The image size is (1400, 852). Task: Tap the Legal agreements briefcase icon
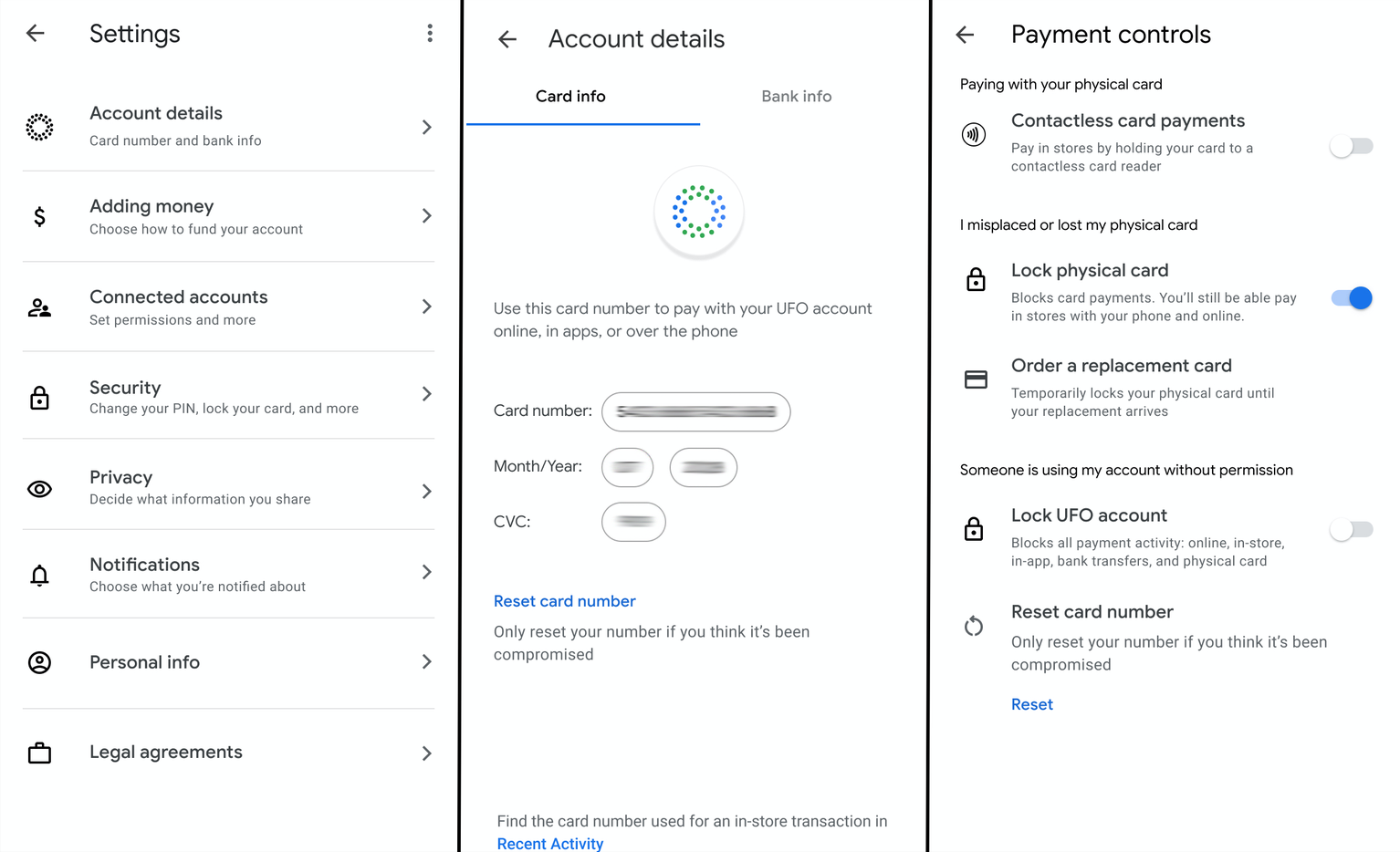39,753
